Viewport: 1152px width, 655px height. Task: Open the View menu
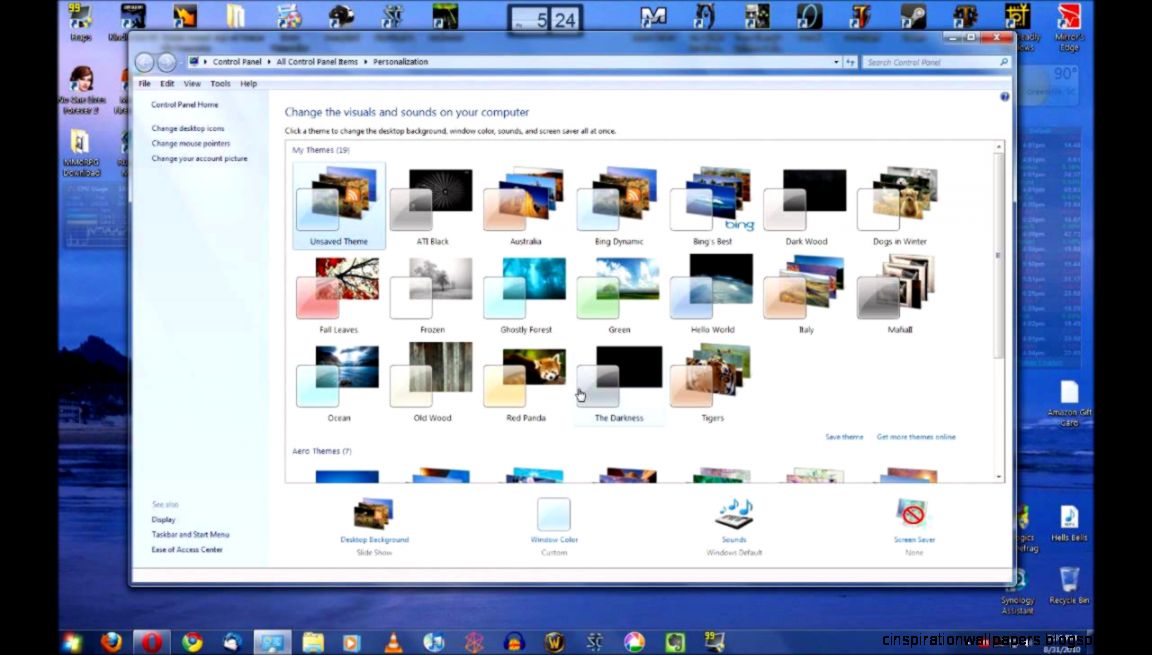(x=192, y=83)
